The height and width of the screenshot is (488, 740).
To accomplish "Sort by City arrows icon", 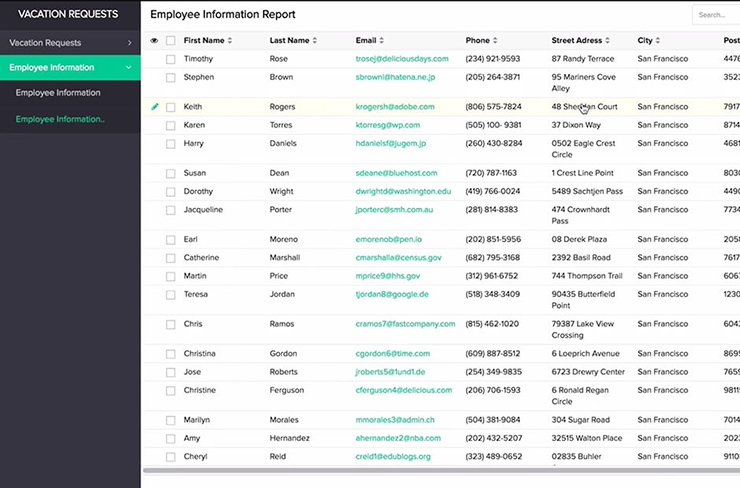I will pos(658,41).
